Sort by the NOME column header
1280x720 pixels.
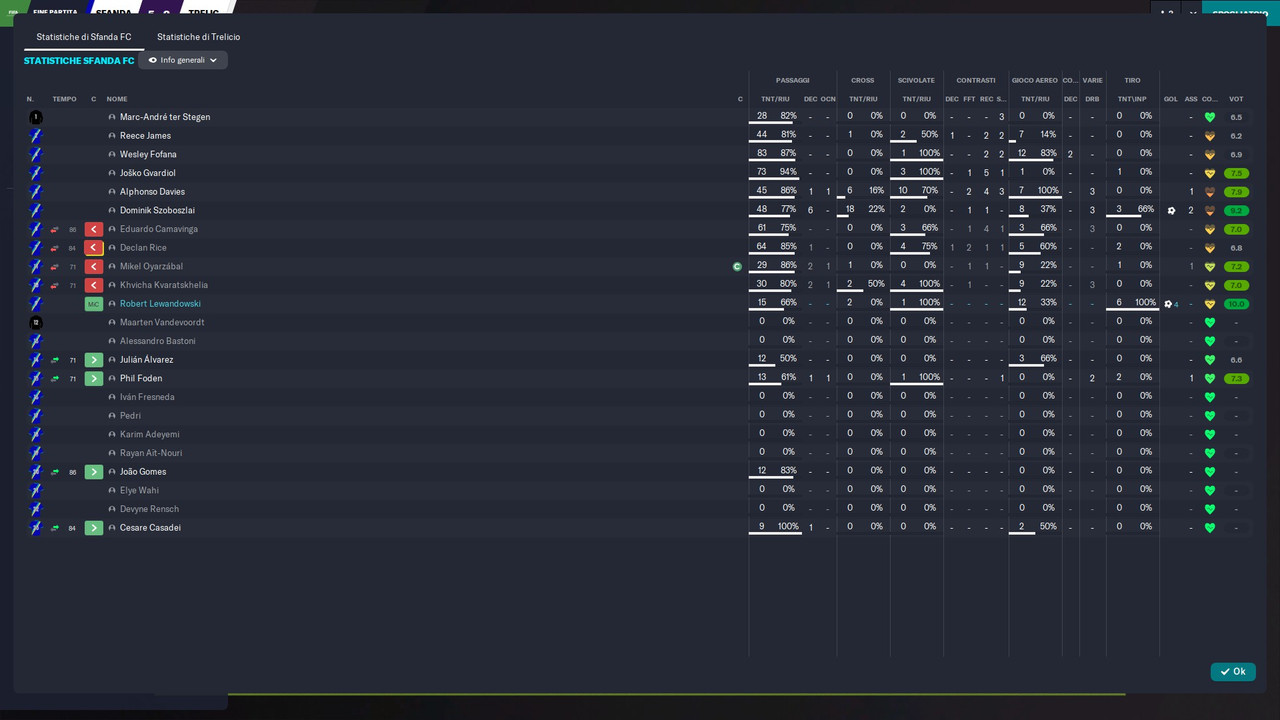117,99
